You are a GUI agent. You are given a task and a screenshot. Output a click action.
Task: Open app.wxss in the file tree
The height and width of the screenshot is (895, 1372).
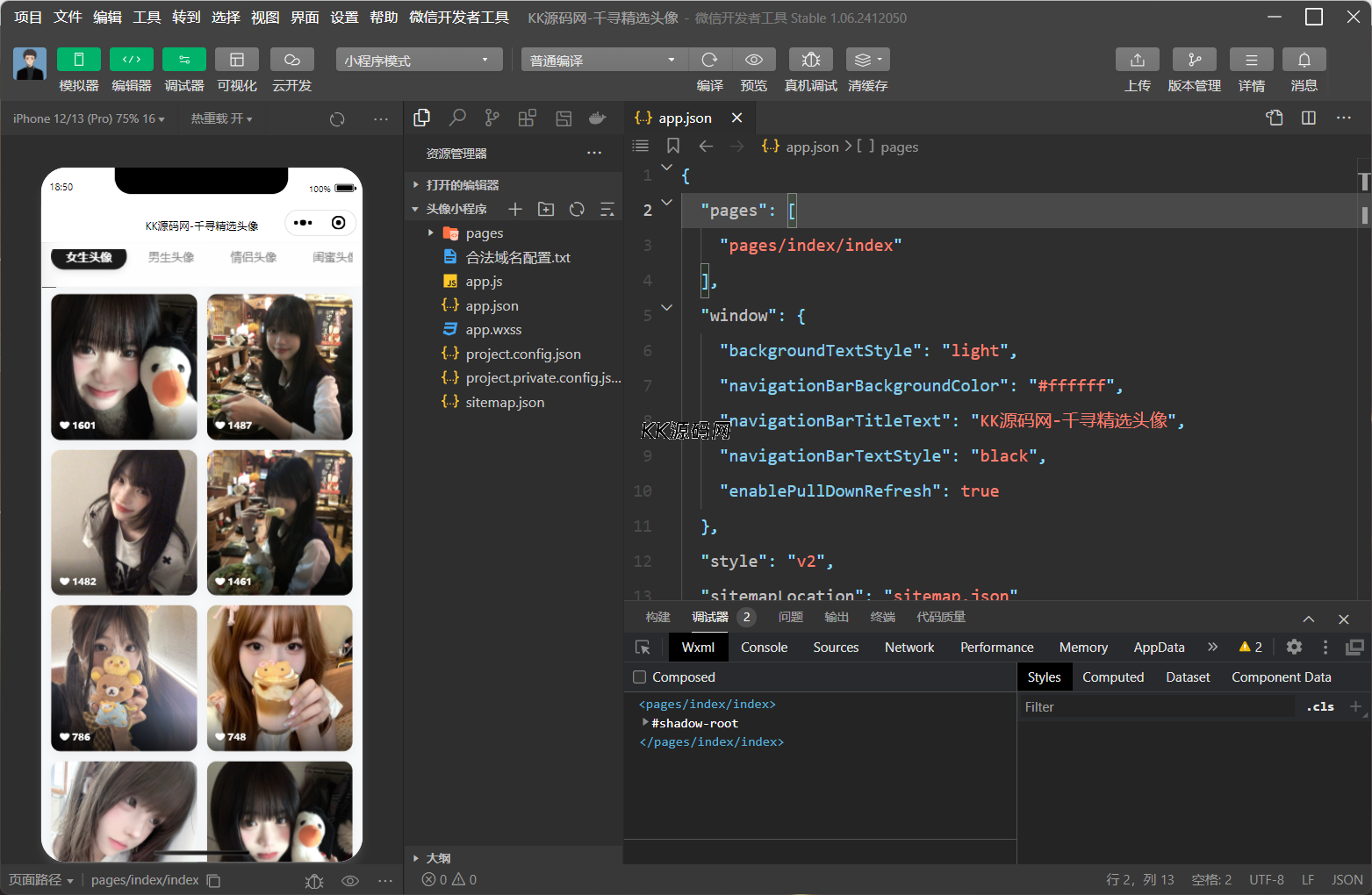(493, 330)
